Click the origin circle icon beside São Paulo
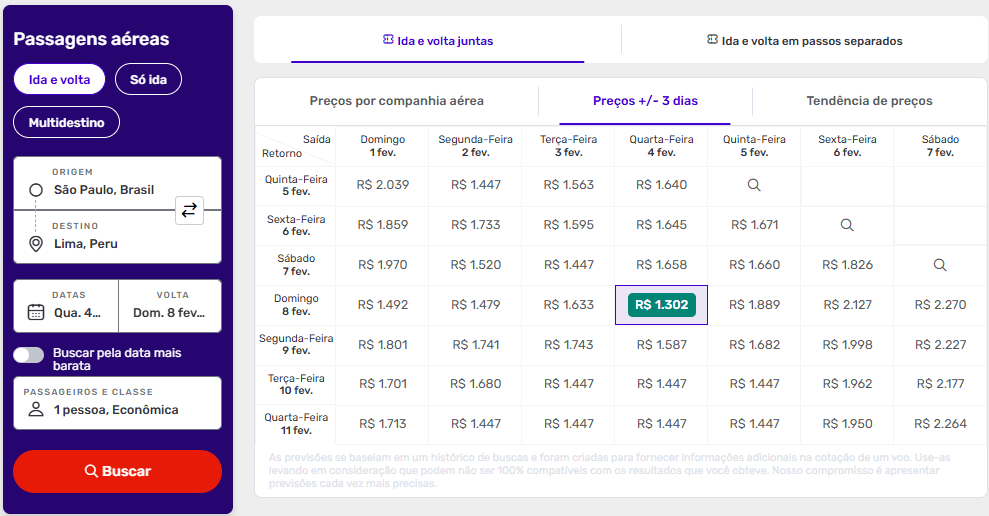The height and width of the screenshot is (516, 989). click(x=36, y=190)
